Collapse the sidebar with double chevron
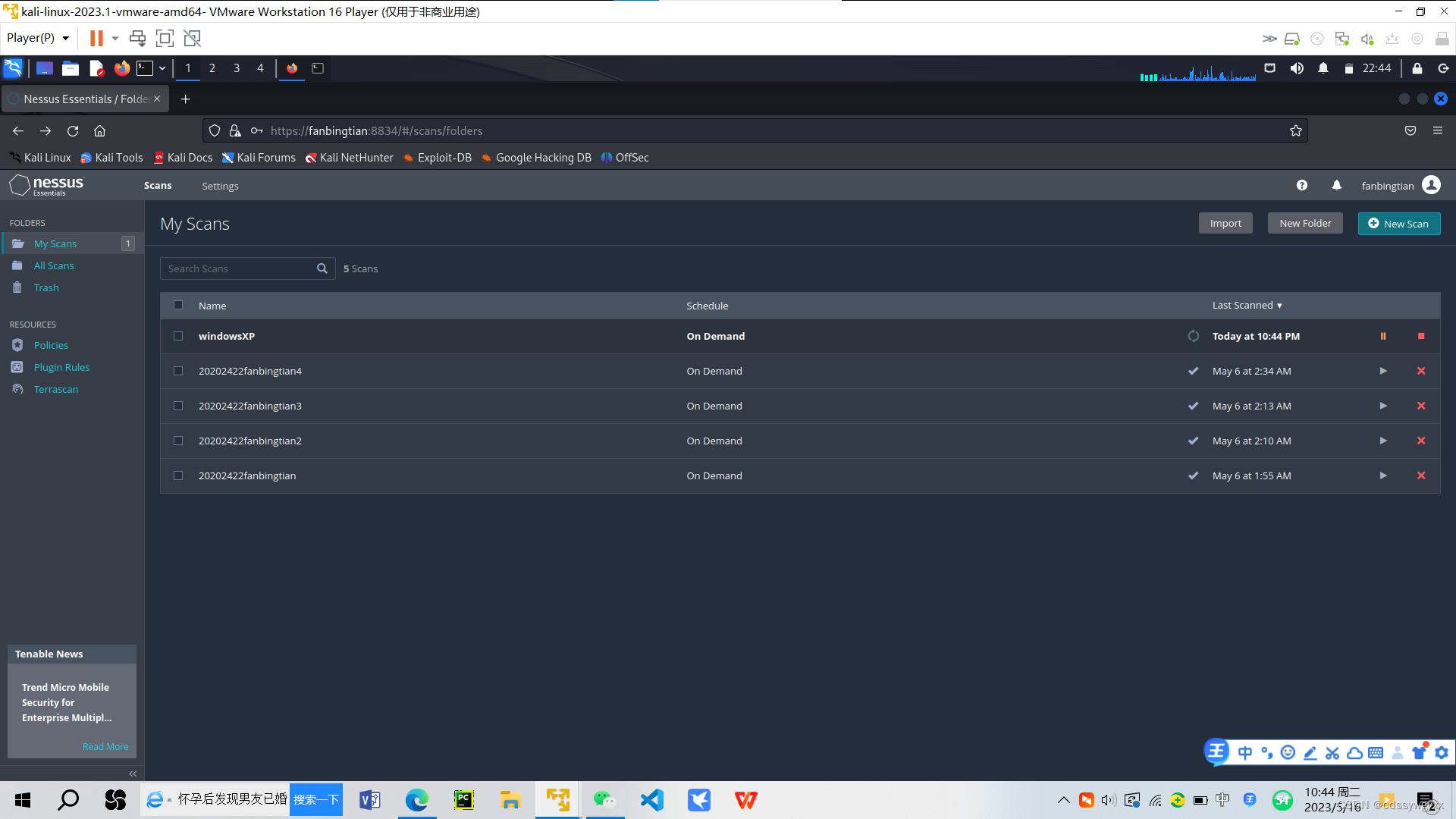Screen dimensions: 1456x819 (133, 773)
